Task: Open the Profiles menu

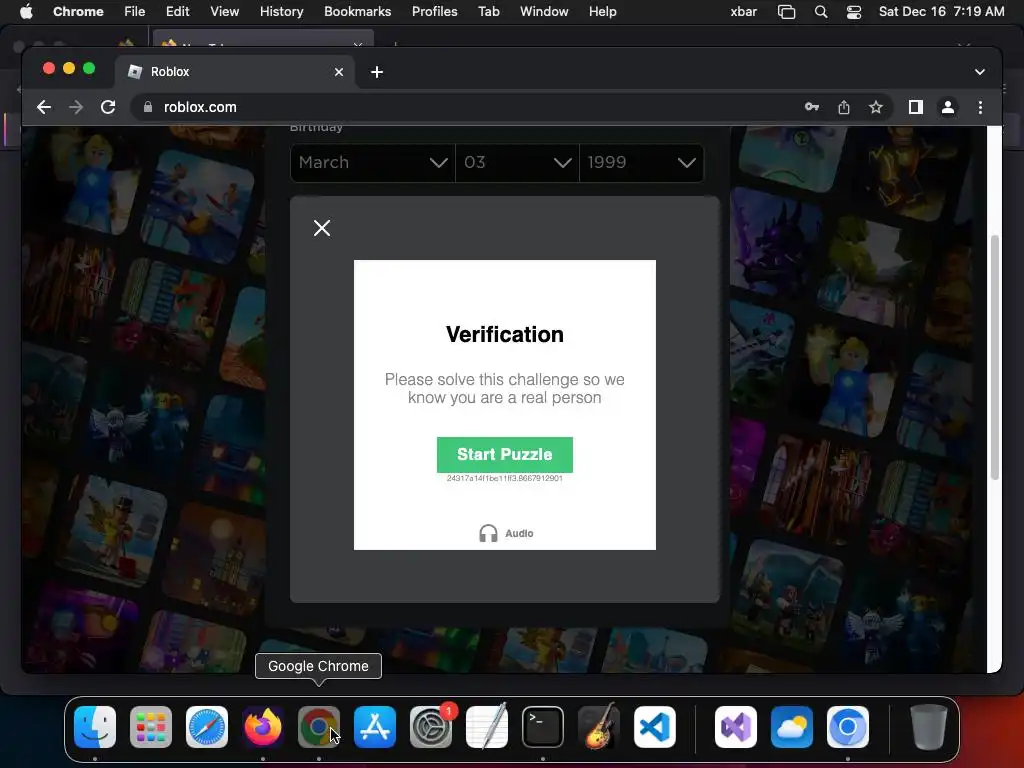Action: [x=434, y=11]
